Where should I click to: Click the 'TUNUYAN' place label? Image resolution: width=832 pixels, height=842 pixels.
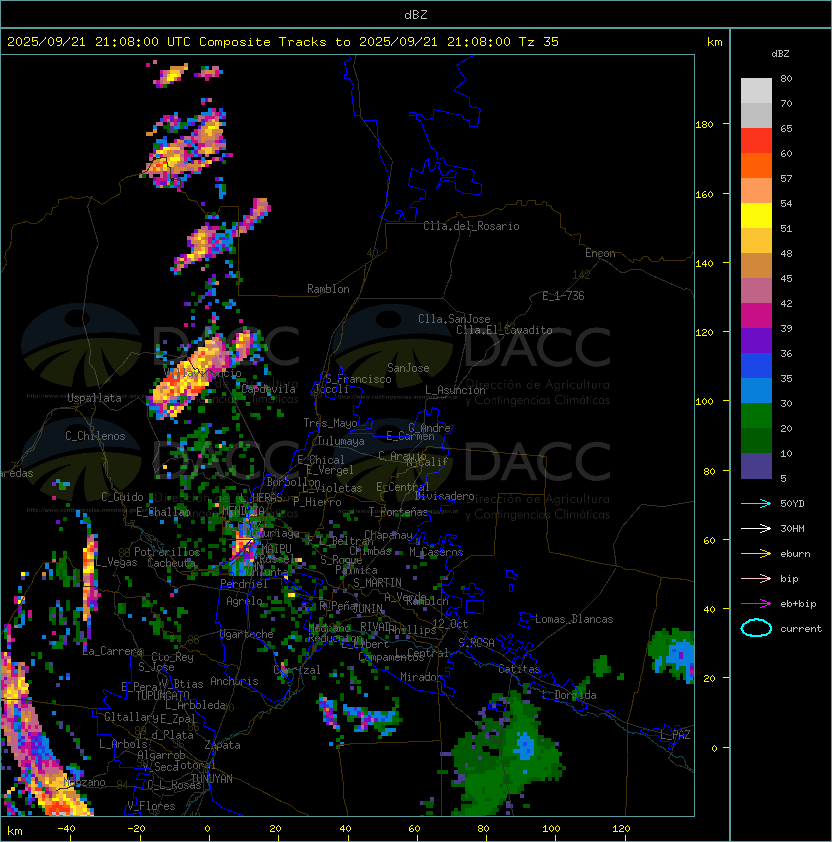click(212, 779)
